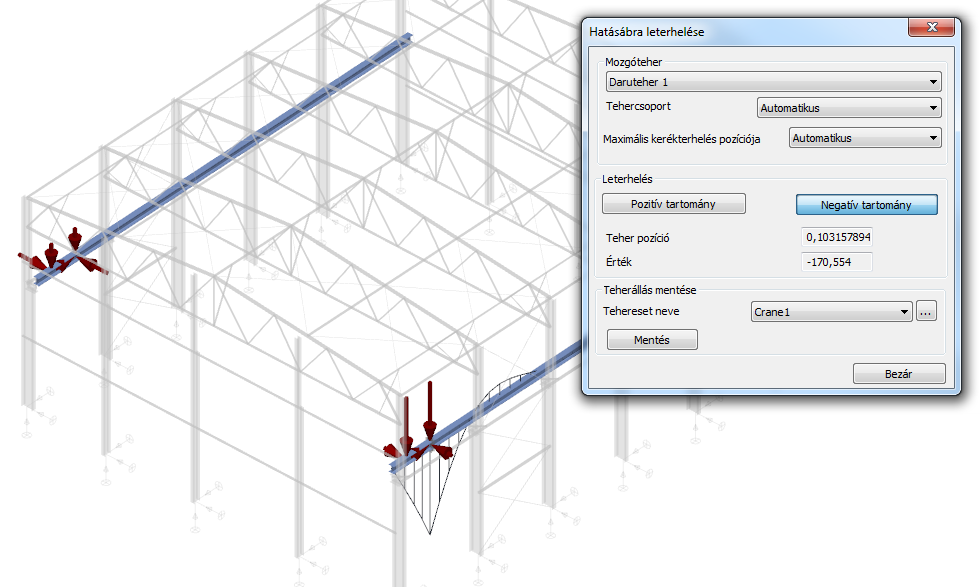The height and width of the screenshot is (587, 980).
Task: Select the Tehercsoport label
Action: pos(638,106)
